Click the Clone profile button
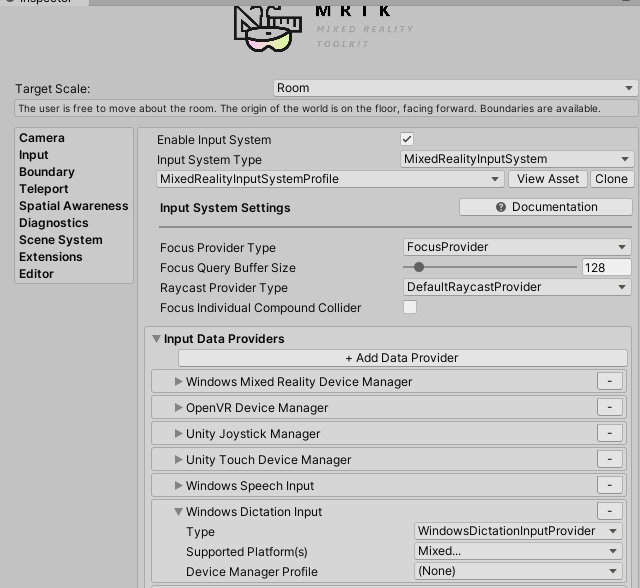Screen dimensions: 640x588 pos(611,179)
